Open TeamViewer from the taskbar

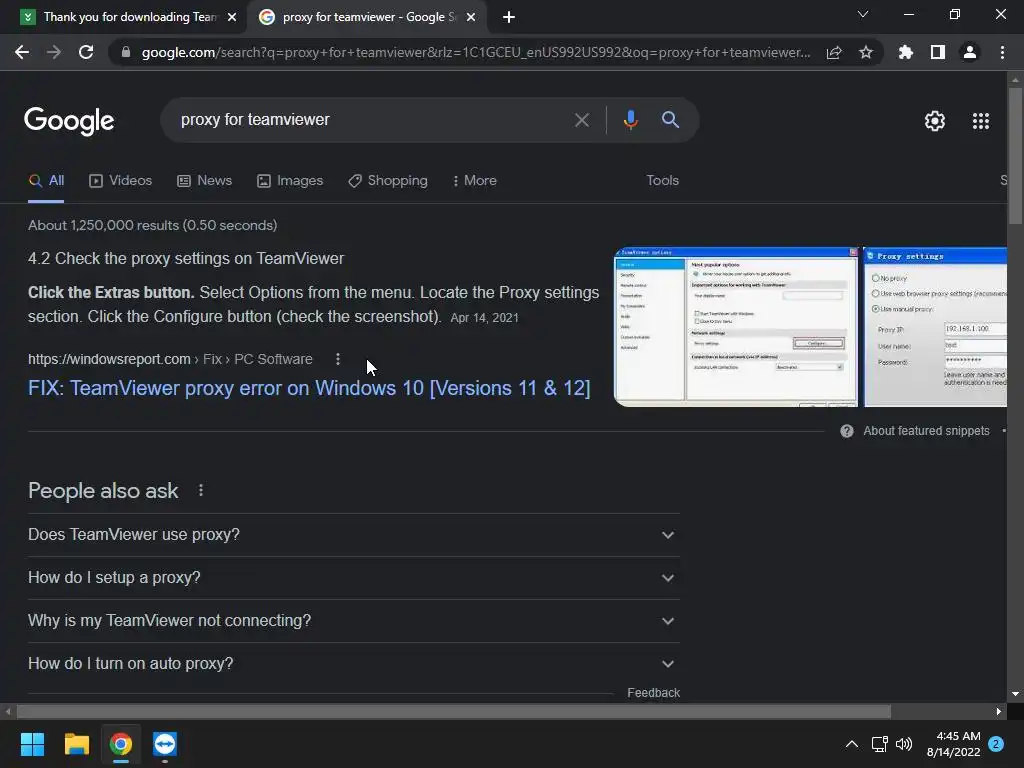[x=165, y=744]
